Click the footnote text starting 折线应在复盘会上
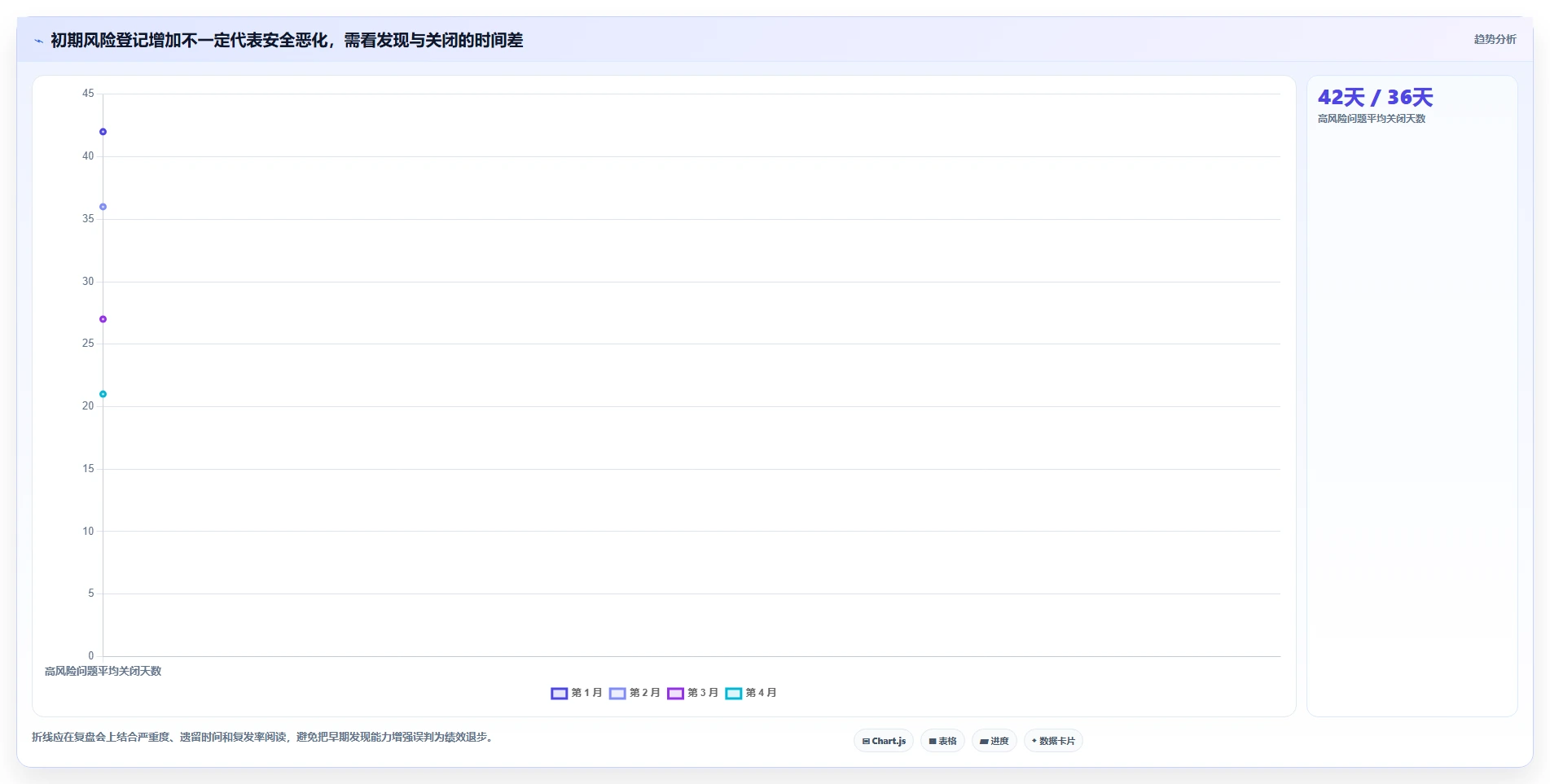The width and height of the screenshot is (1550, 784). tap(264, 737)
